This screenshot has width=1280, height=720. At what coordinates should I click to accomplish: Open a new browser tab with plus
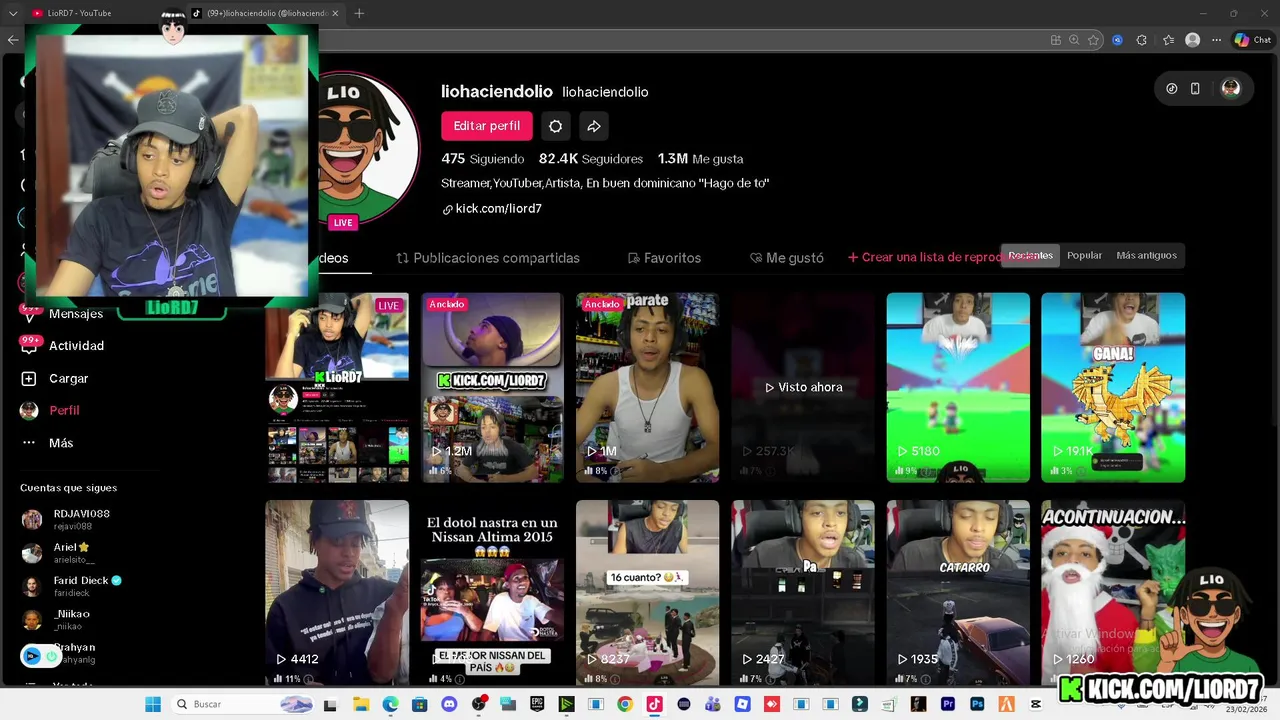click(x=359, y=13)
